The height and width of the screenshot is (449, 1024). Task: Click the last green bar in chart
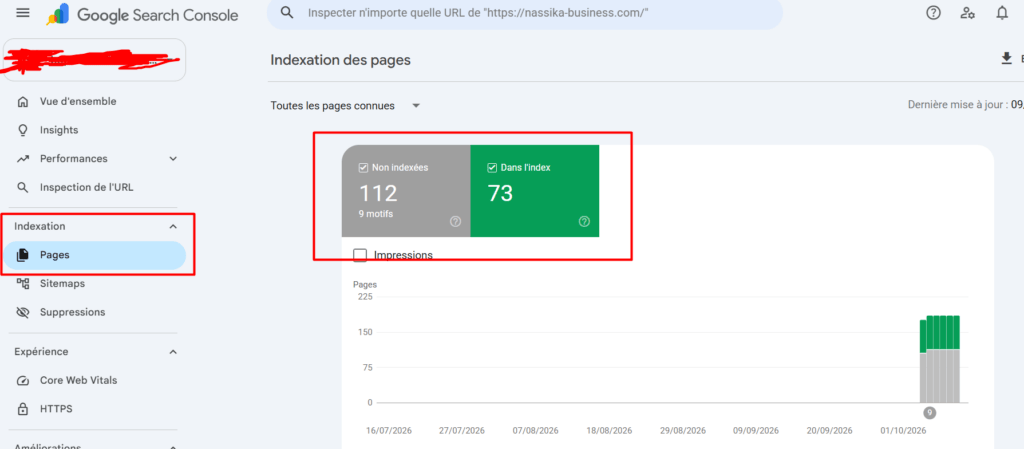[956, 332]
